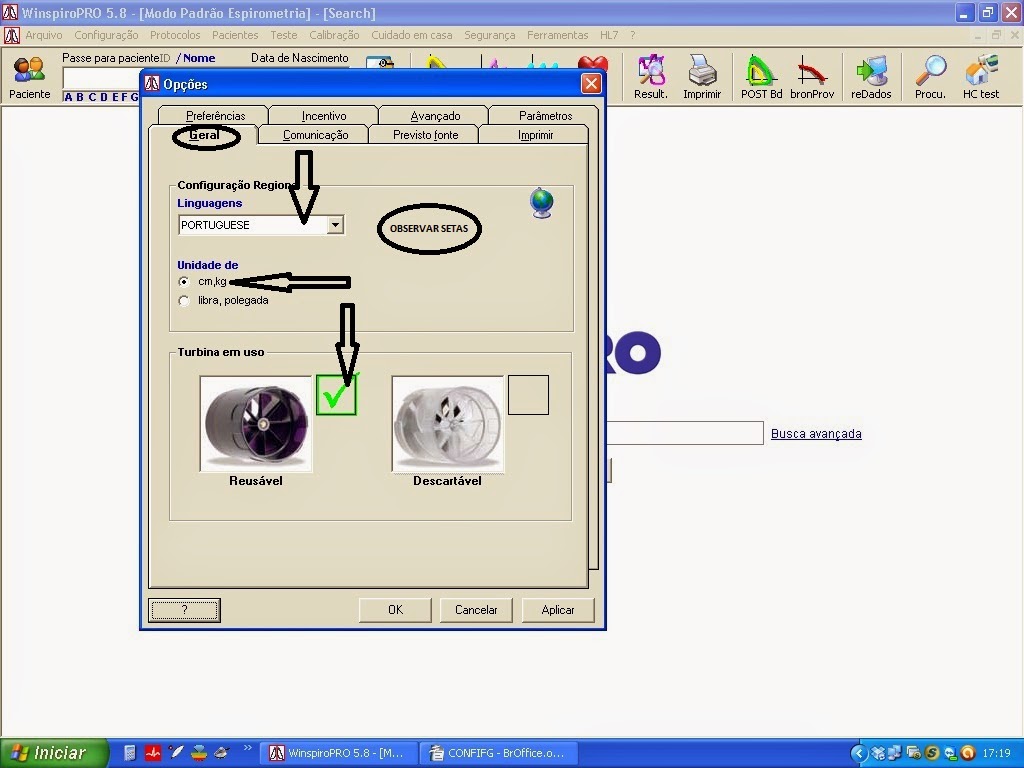Viewport: 1024px width, 768px height.
Task: Launch the HC test toolbar icon
Action: (x=980, y=77)
